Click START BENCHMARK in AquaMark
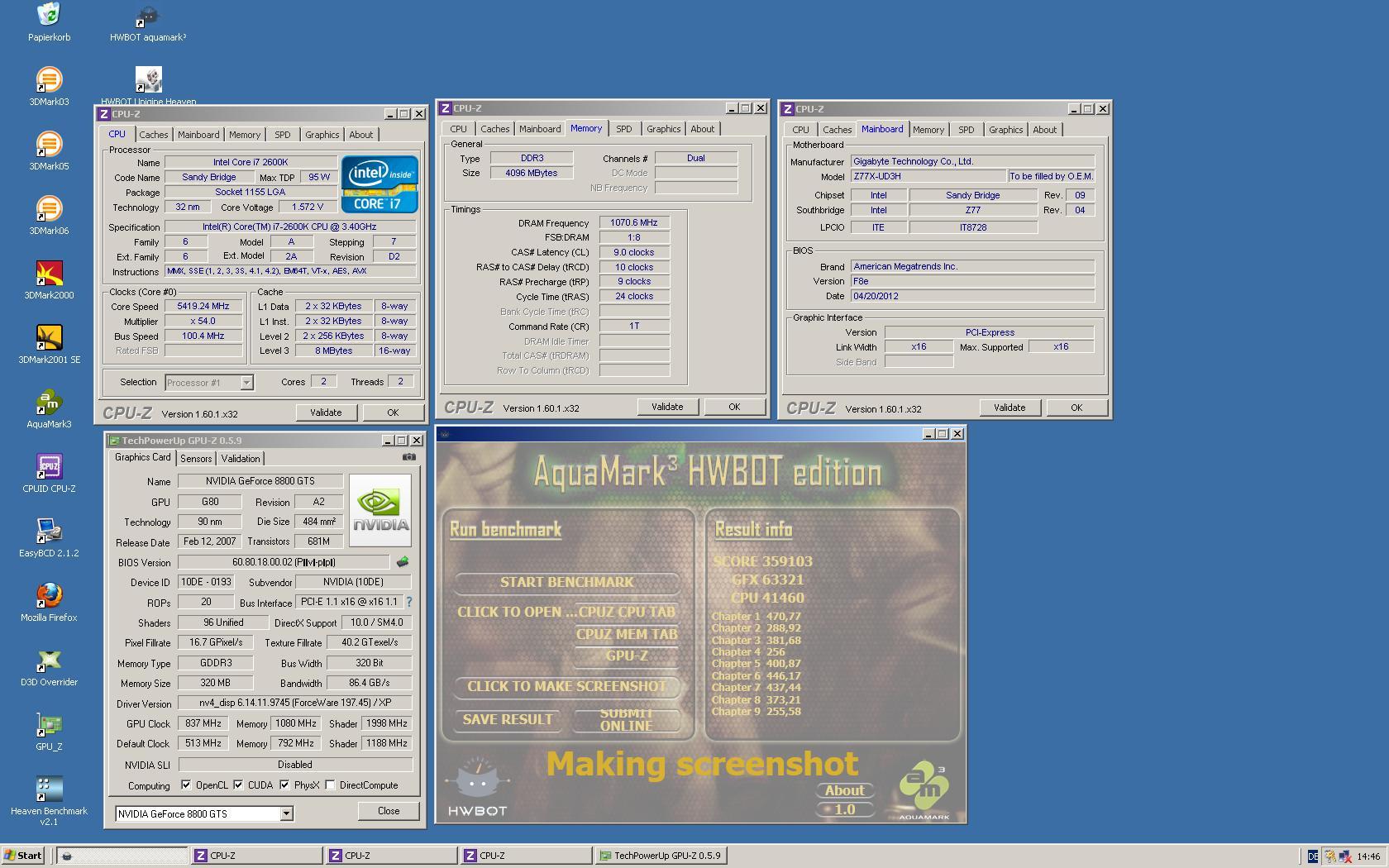The image size is (1389, 868). point(567,582)
